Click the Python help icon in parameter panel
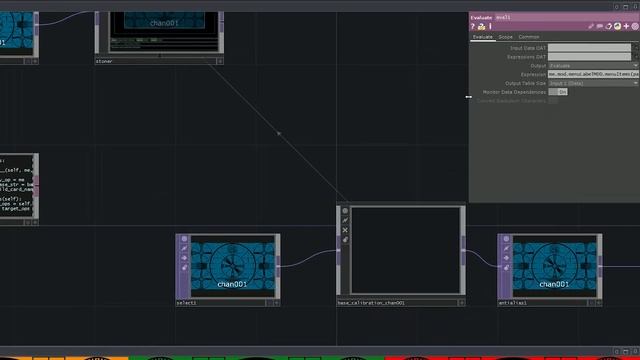The image size is (640, 360). click(x=482, y=27)
